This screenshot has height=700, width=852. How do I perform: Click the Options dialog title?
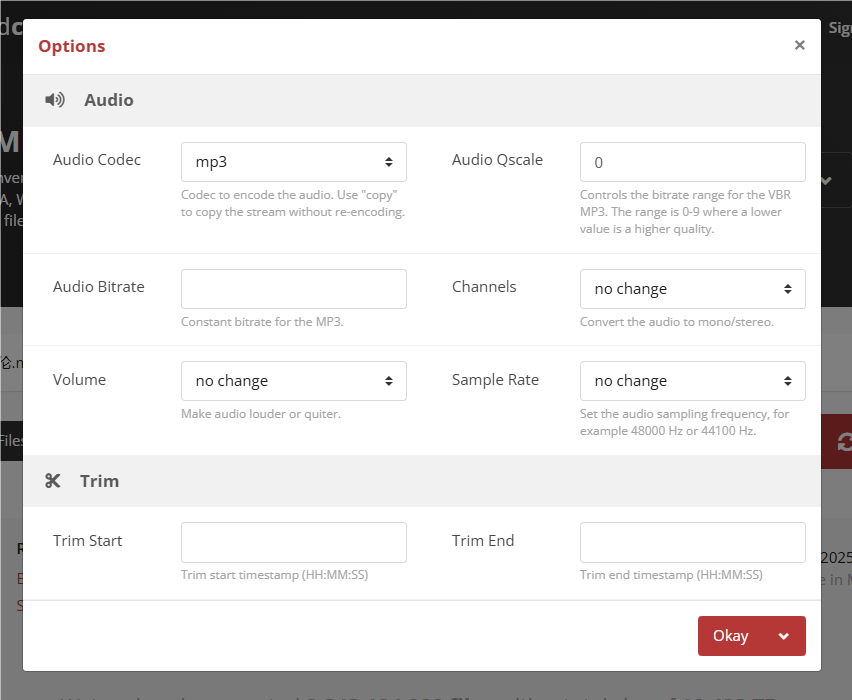tap(71, 46)
